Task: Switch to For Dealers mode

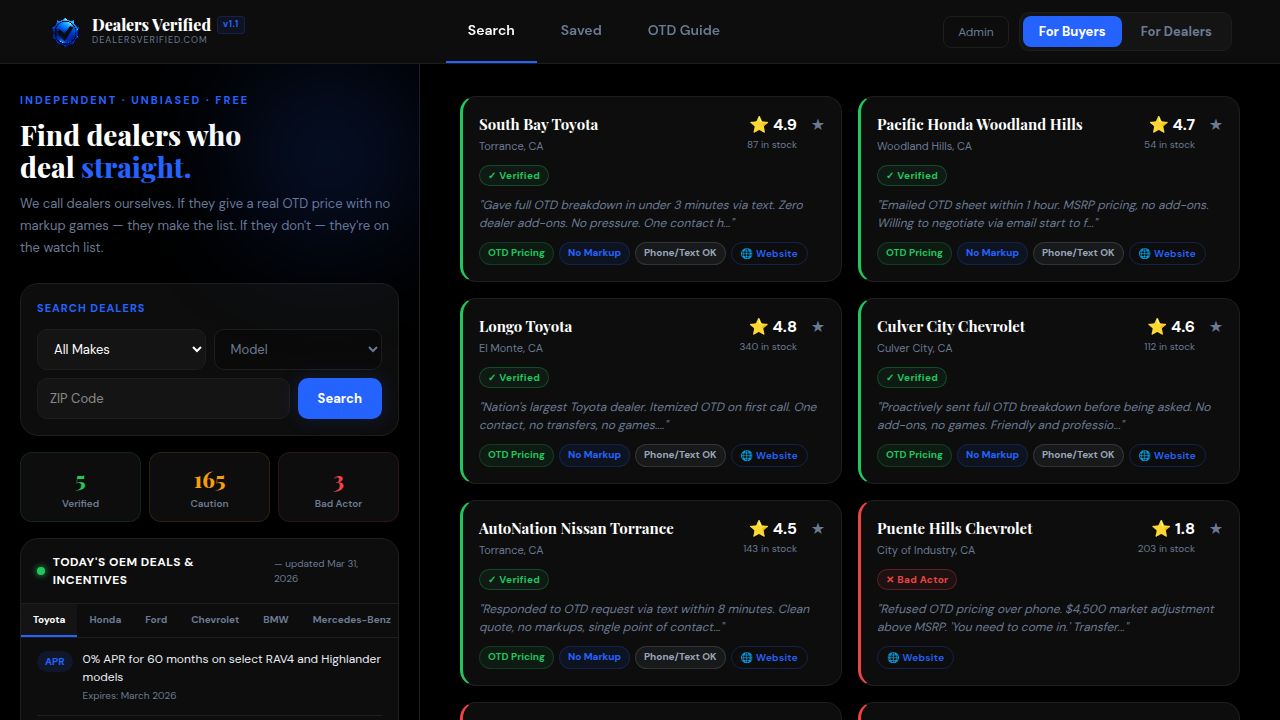Action: coord(1175,31)
